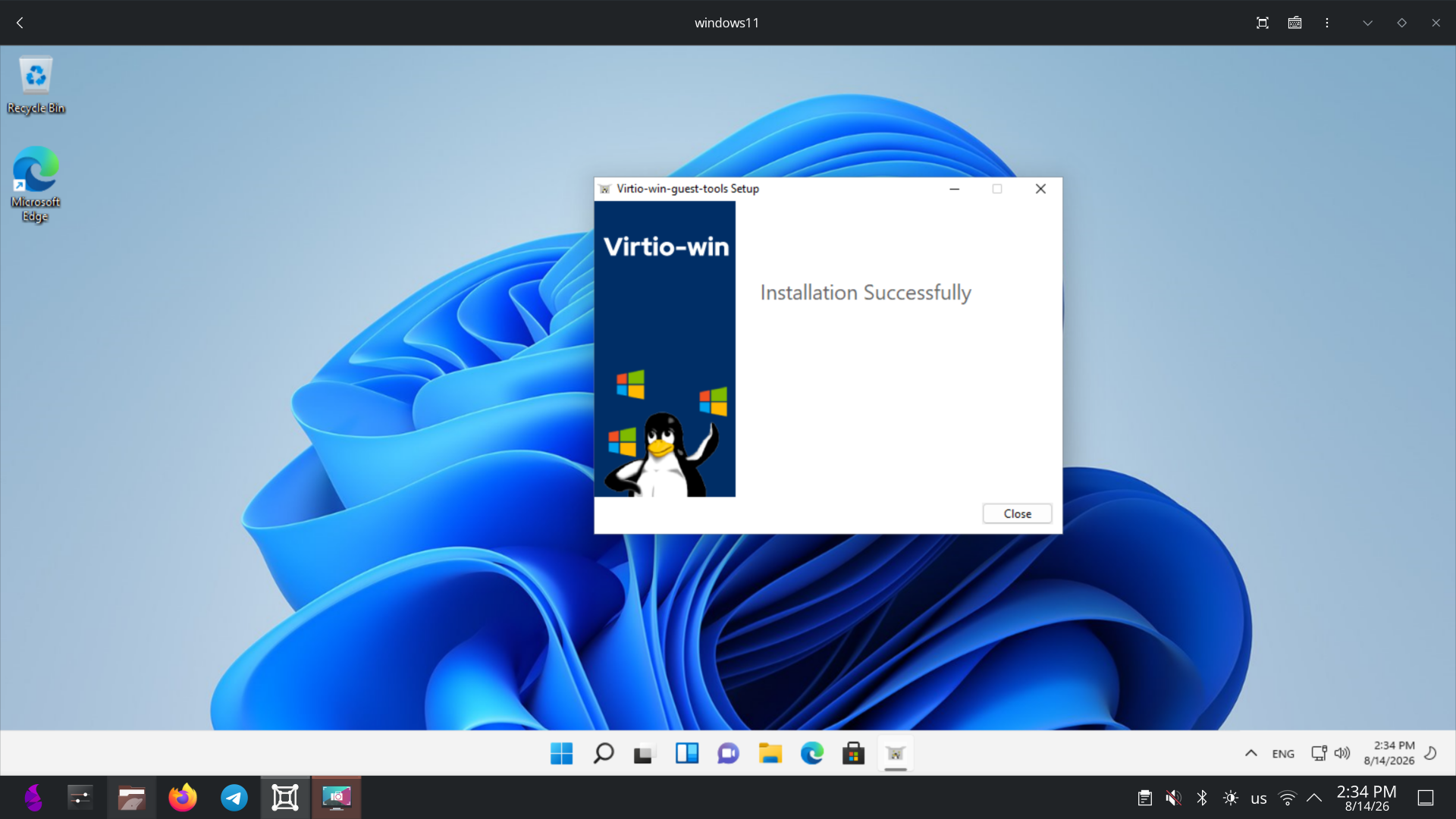Click the 'us' keyboard layout indicator
This screenshot has height=819, width=1456.
pyautogui.click(x=1259, y=799)
